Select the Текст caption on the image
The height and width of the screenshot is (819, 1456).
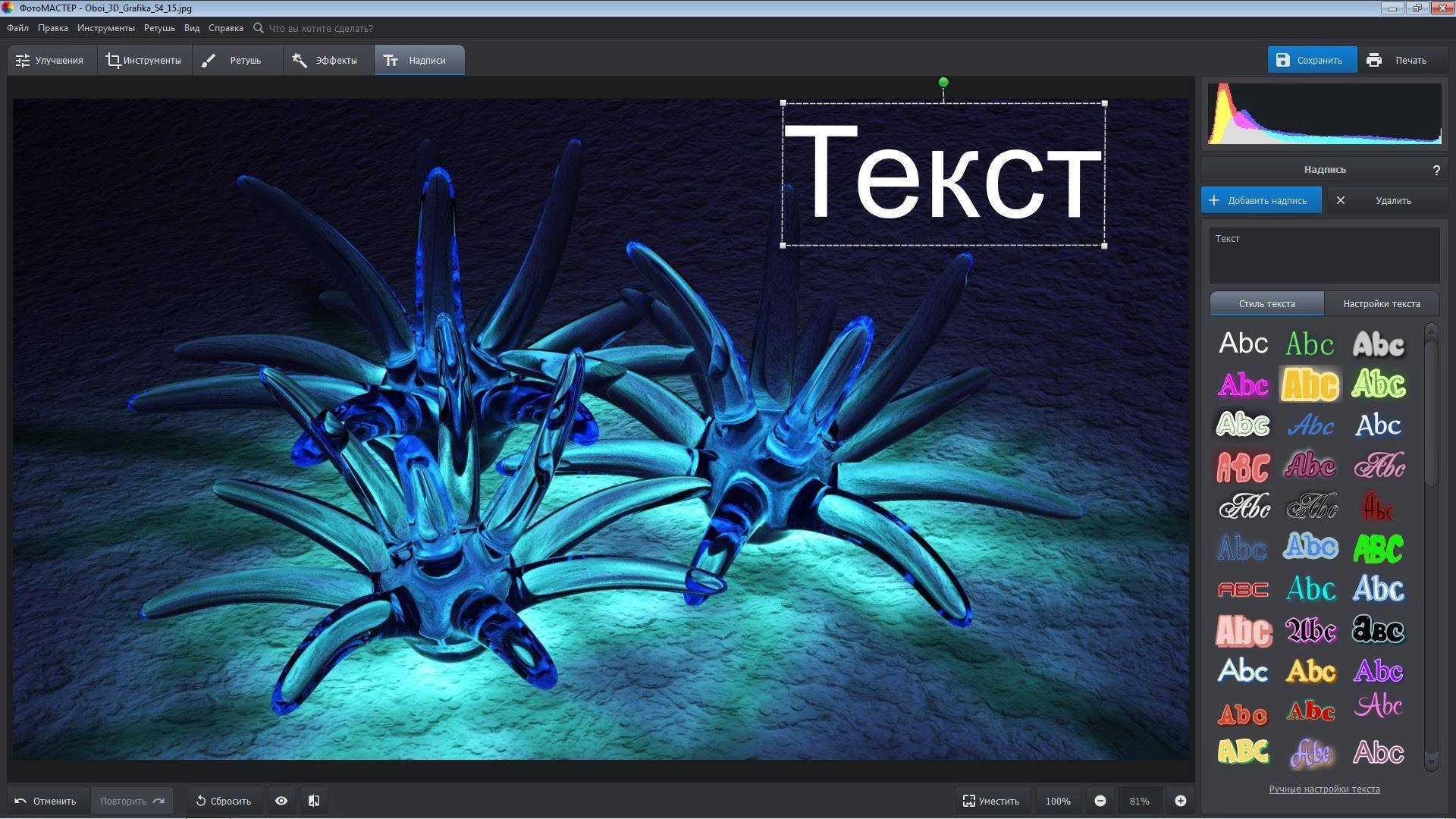click(943, 174)
